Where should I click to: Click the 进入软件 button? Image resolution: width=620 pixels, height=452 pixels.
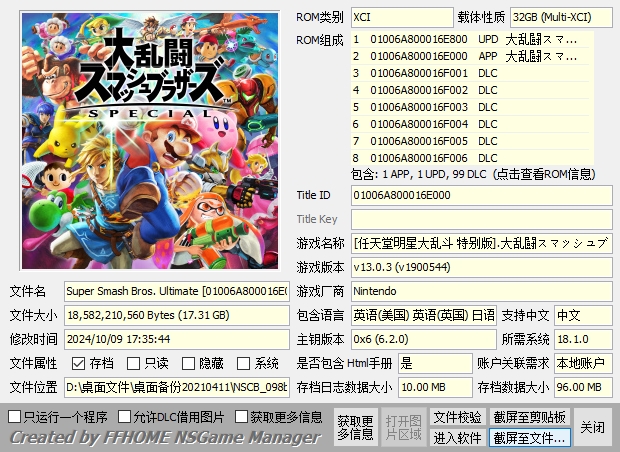(x=457, y=437)
